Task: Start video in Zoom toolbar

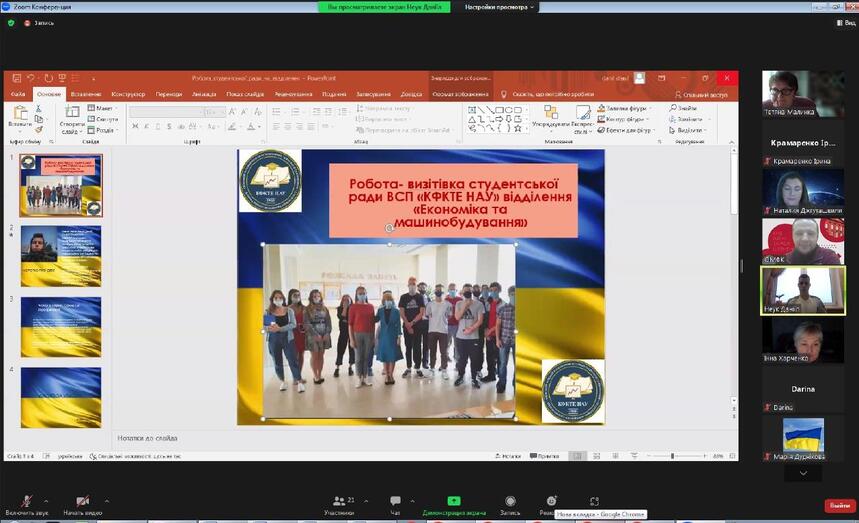Action: click(83, 505)
